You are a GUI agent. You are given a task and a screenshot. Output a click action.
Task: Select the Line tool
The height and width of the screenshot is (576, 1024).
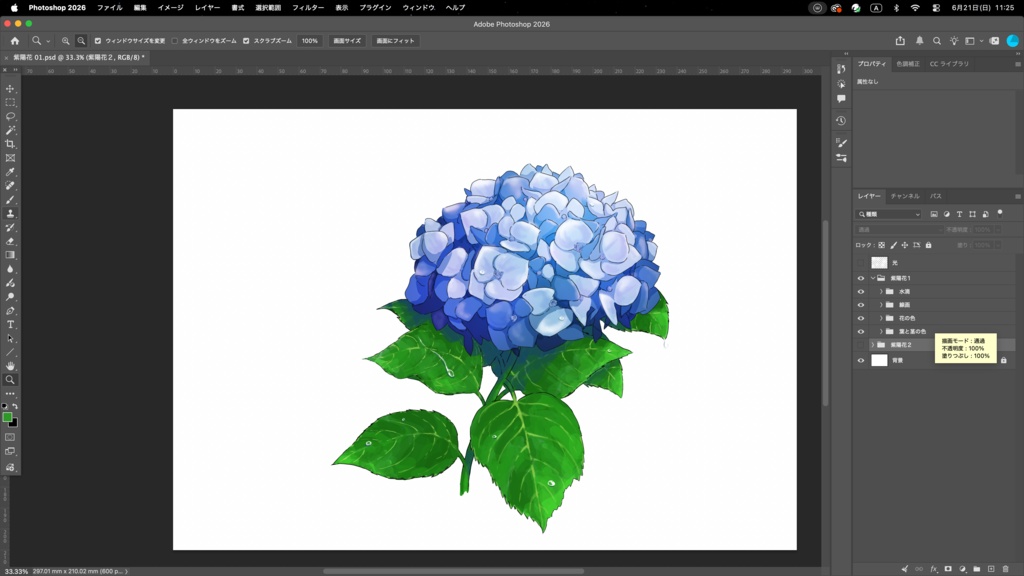click(x=10, y=353)
